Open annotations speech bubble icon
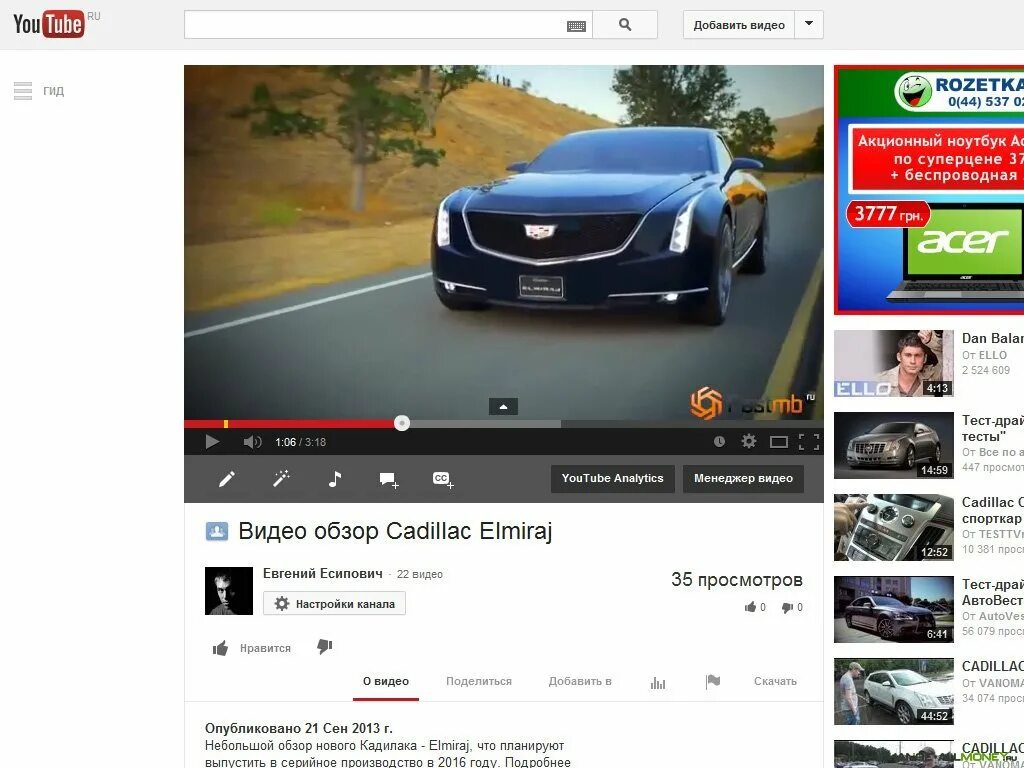1024x768 pixels. click(x=389, y=480)
